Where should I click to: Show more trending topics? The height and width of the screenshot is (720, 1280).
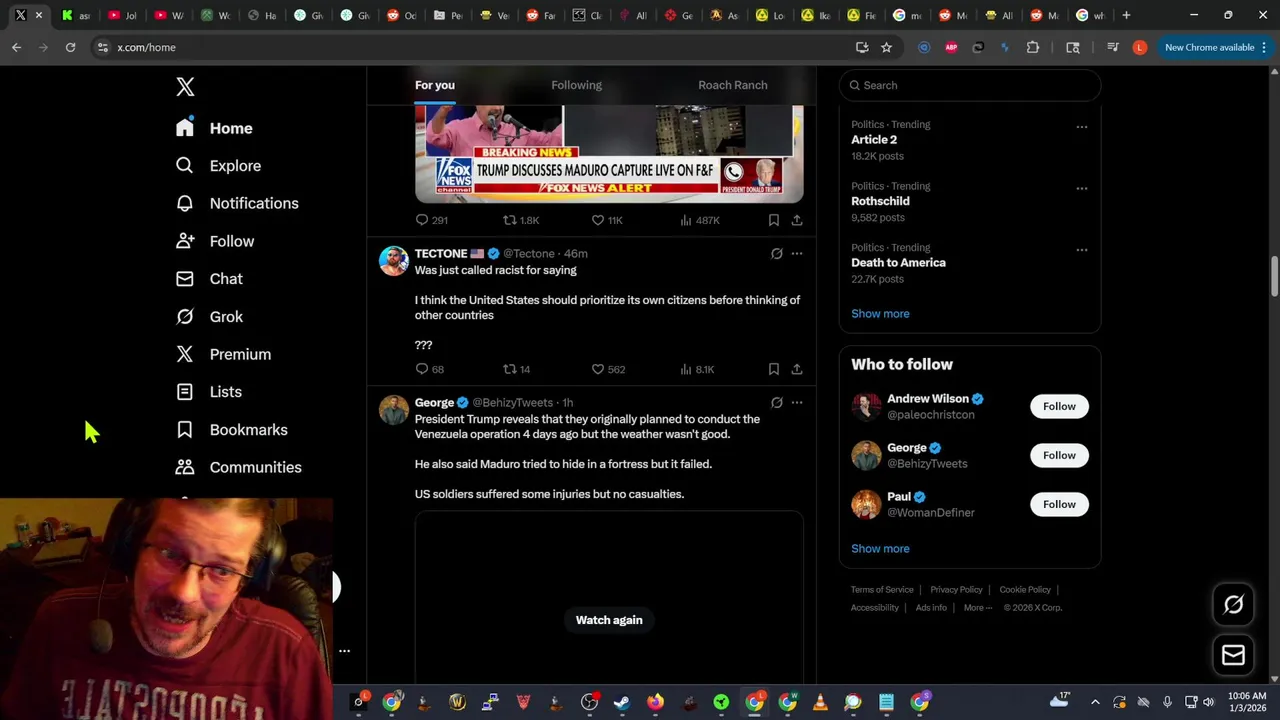click(880, 314)
